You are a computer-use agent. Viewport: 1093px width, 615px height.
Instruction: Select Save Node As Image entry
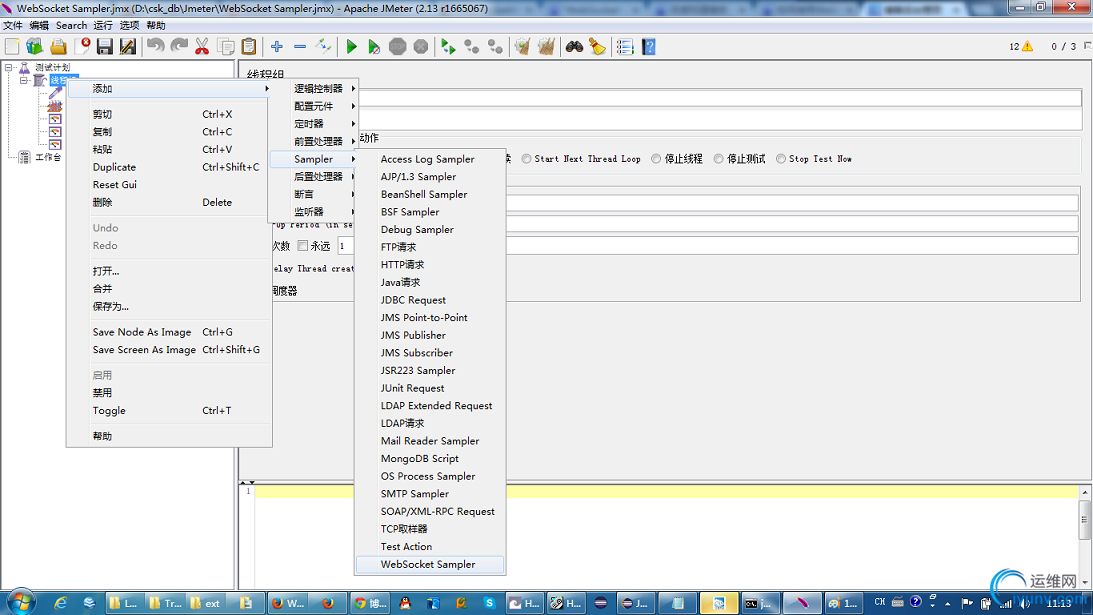pos(169,332)
